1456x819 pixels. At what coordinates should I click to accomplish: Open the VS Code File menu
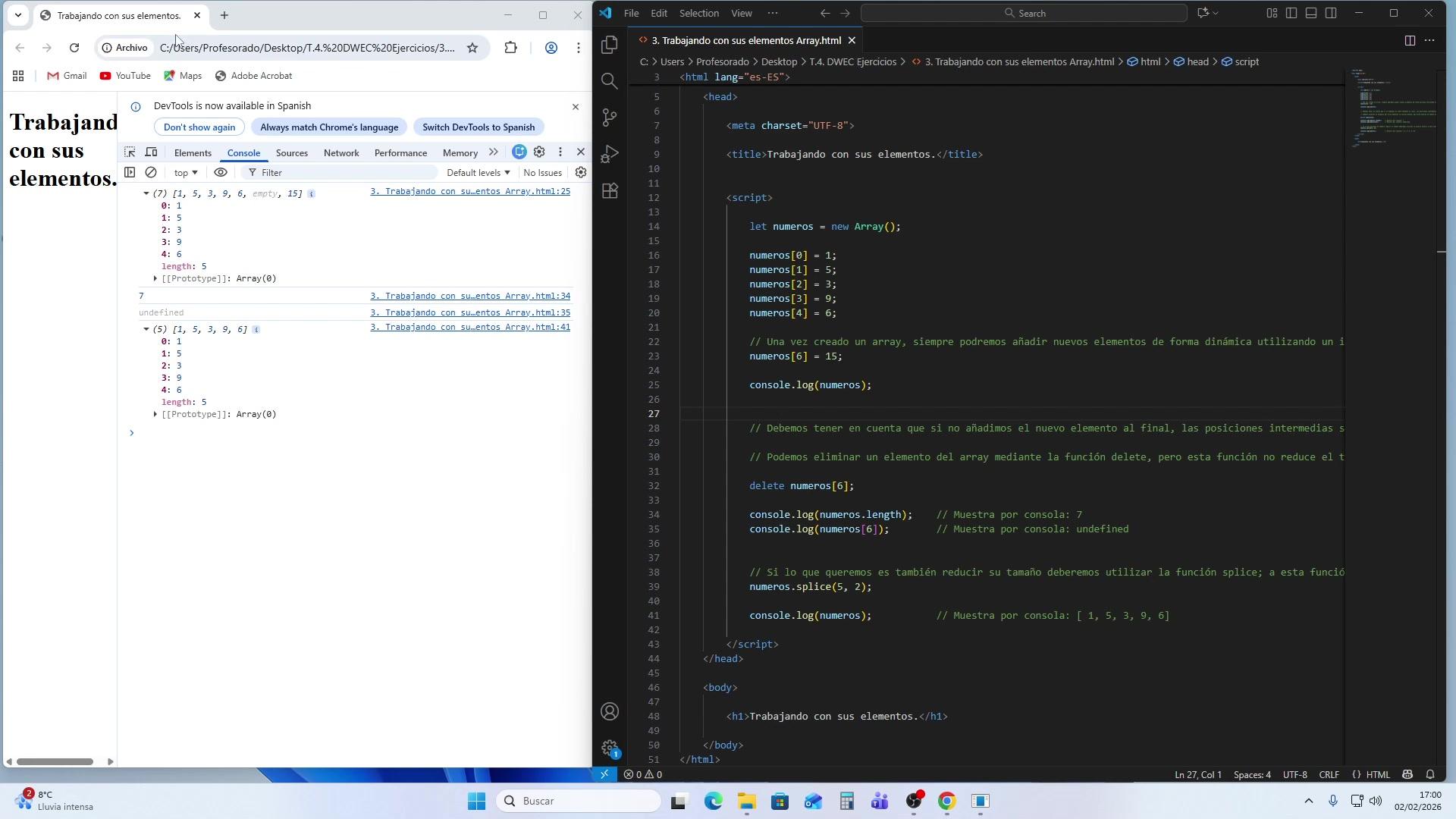click(631, 13)
